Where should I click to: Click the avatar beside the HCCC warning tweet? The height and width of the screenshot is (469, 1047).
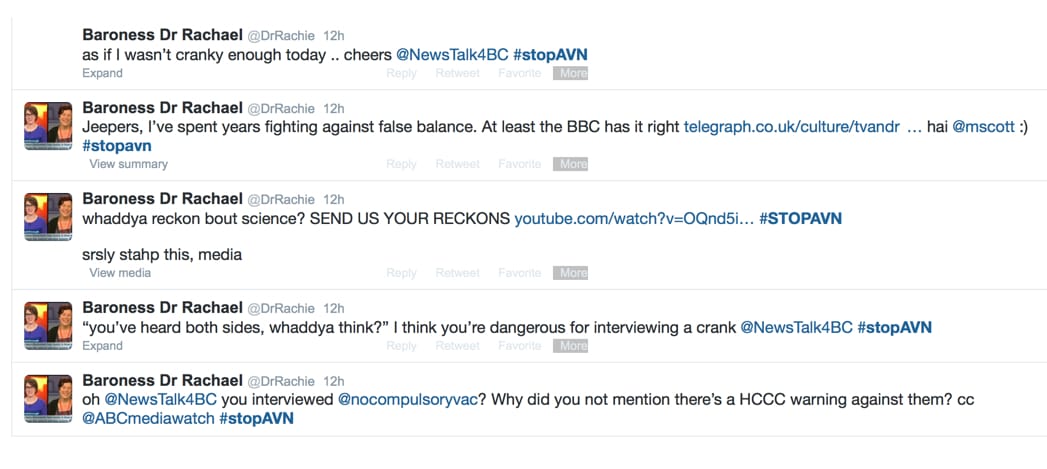pos(48,399)
